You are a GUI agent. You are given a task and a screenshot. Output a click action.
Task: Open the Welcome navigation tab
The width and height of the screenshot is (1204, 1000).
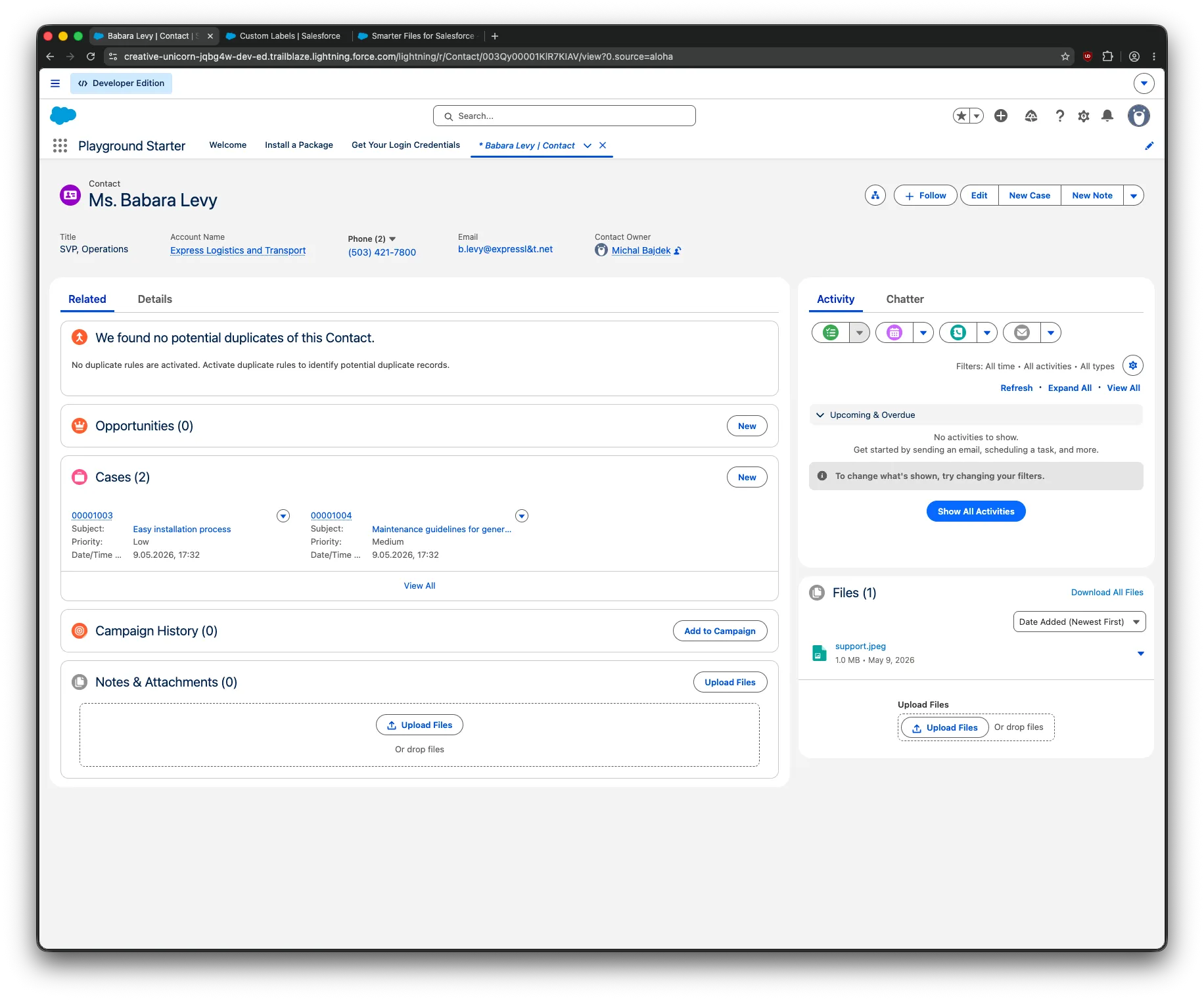point(228,145)
